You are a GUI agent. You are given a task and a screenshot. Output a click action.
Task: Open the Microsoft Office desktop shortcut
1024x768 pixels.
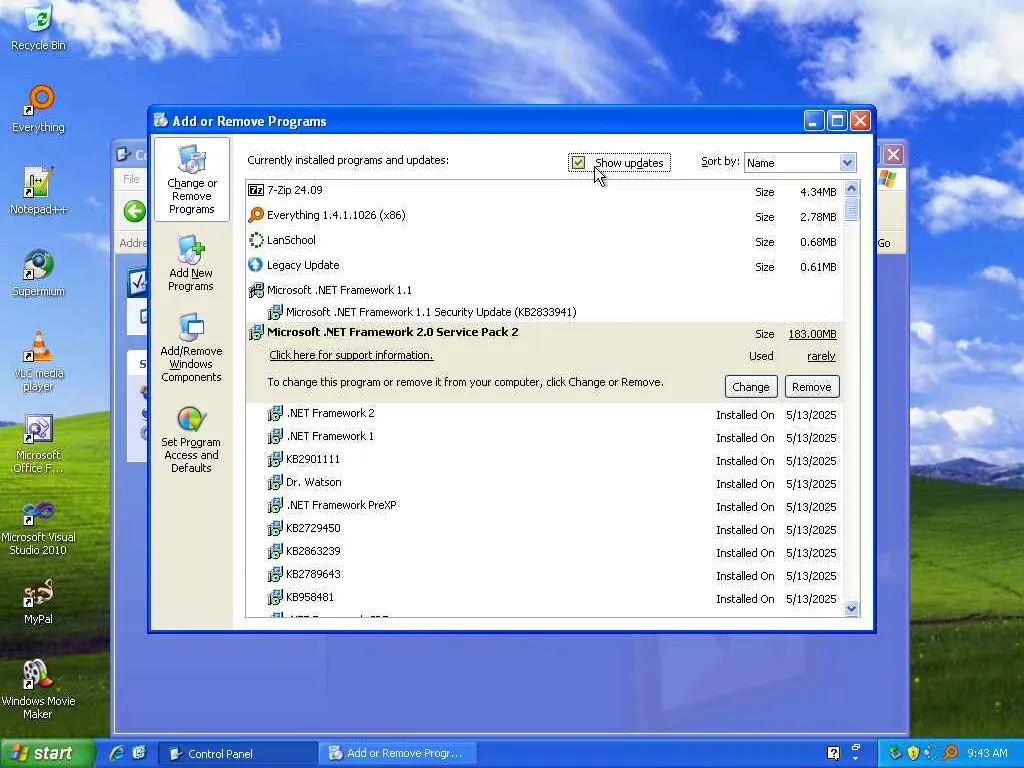38,443
